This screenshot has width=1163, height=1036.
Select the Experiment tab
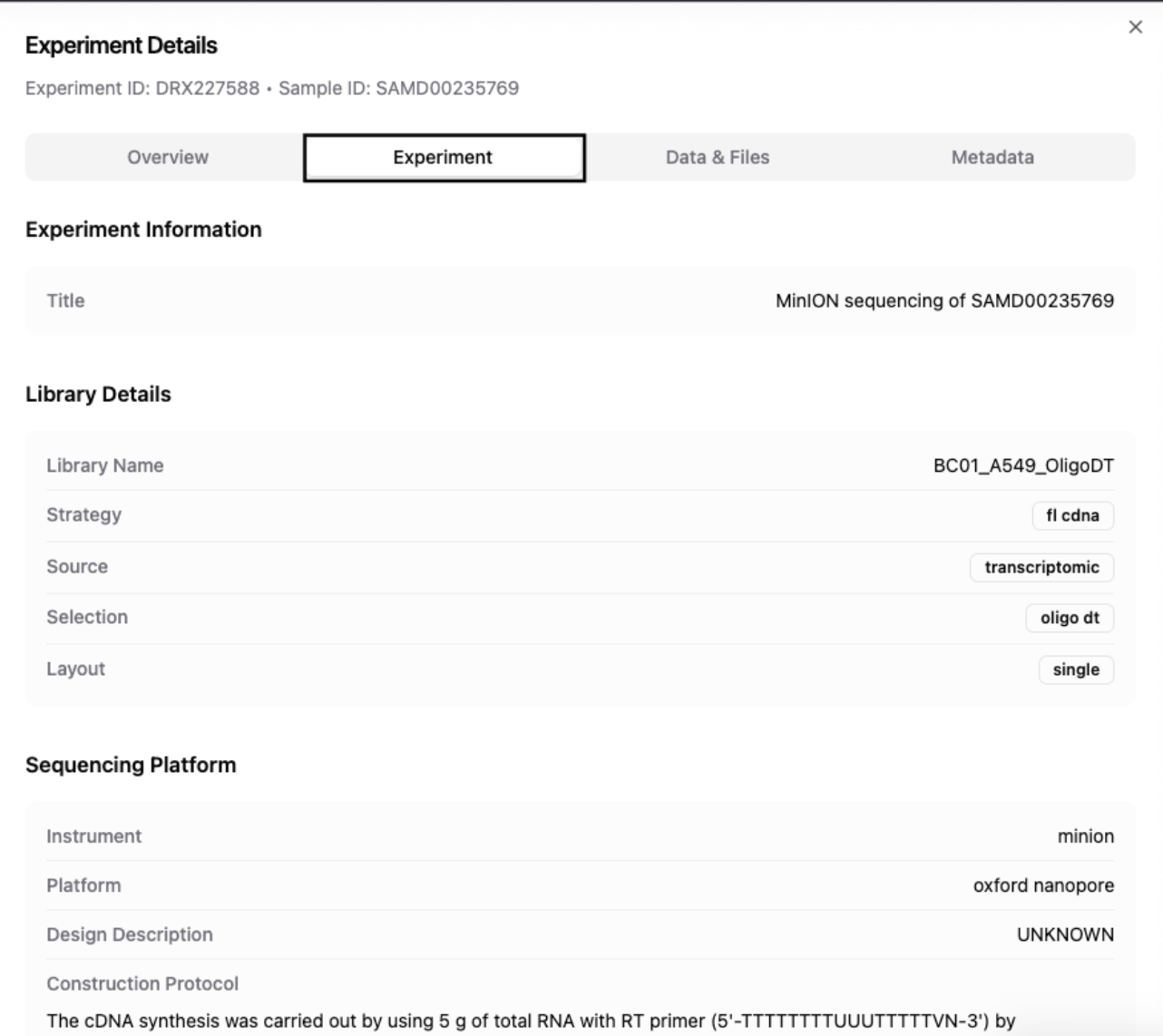coord(443,157)
